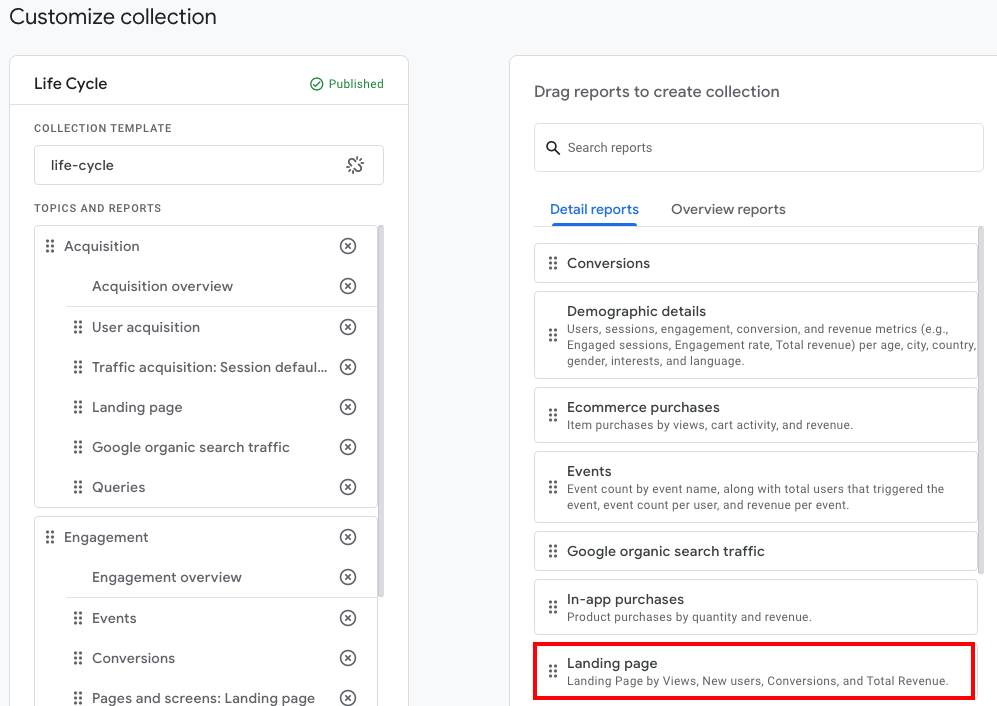Remove Engagement overview with X icon
This screenshot has height=706, width=997.
tap(348, 577)
